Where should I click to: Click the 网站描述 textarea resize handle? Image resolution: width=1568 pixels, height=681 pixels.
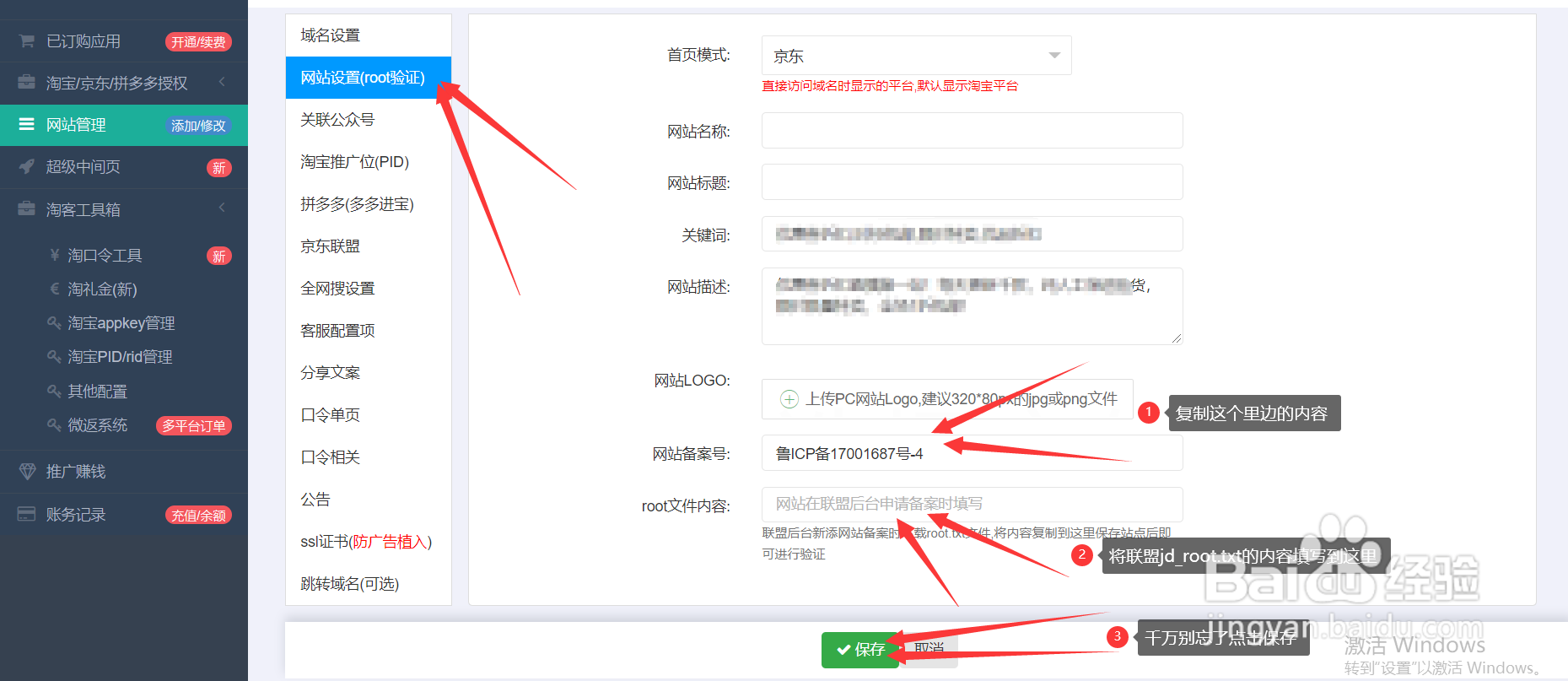(x=1177, y=338)
